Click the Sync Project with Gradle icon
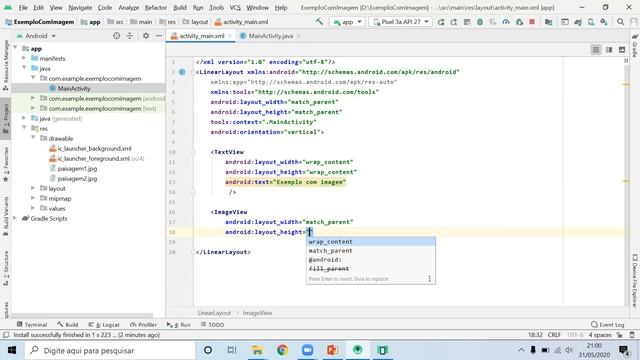The height and width of the screenshot is (360, 640). [578, 22]
